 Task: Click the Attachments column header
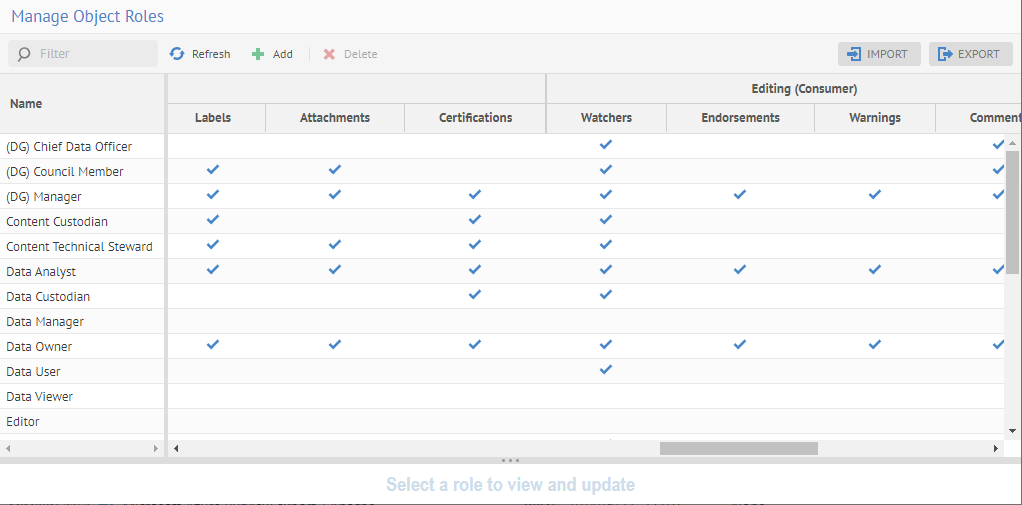335,118
